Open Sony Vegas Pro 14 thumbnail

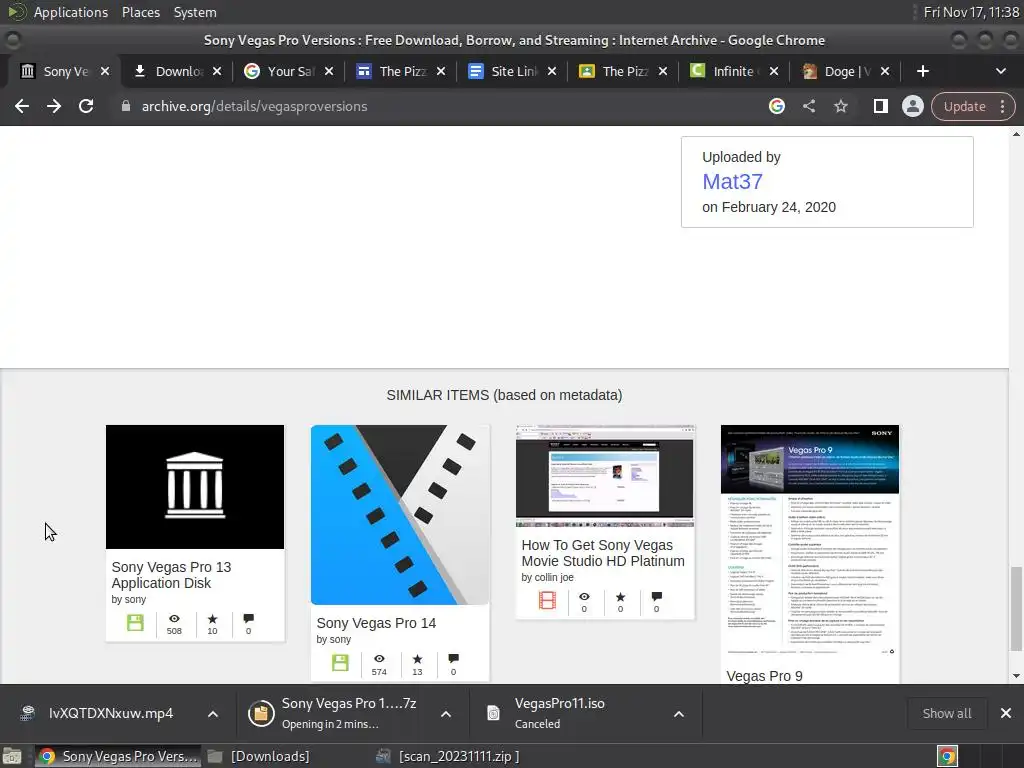pyautogui.click(x=400, y=515)
